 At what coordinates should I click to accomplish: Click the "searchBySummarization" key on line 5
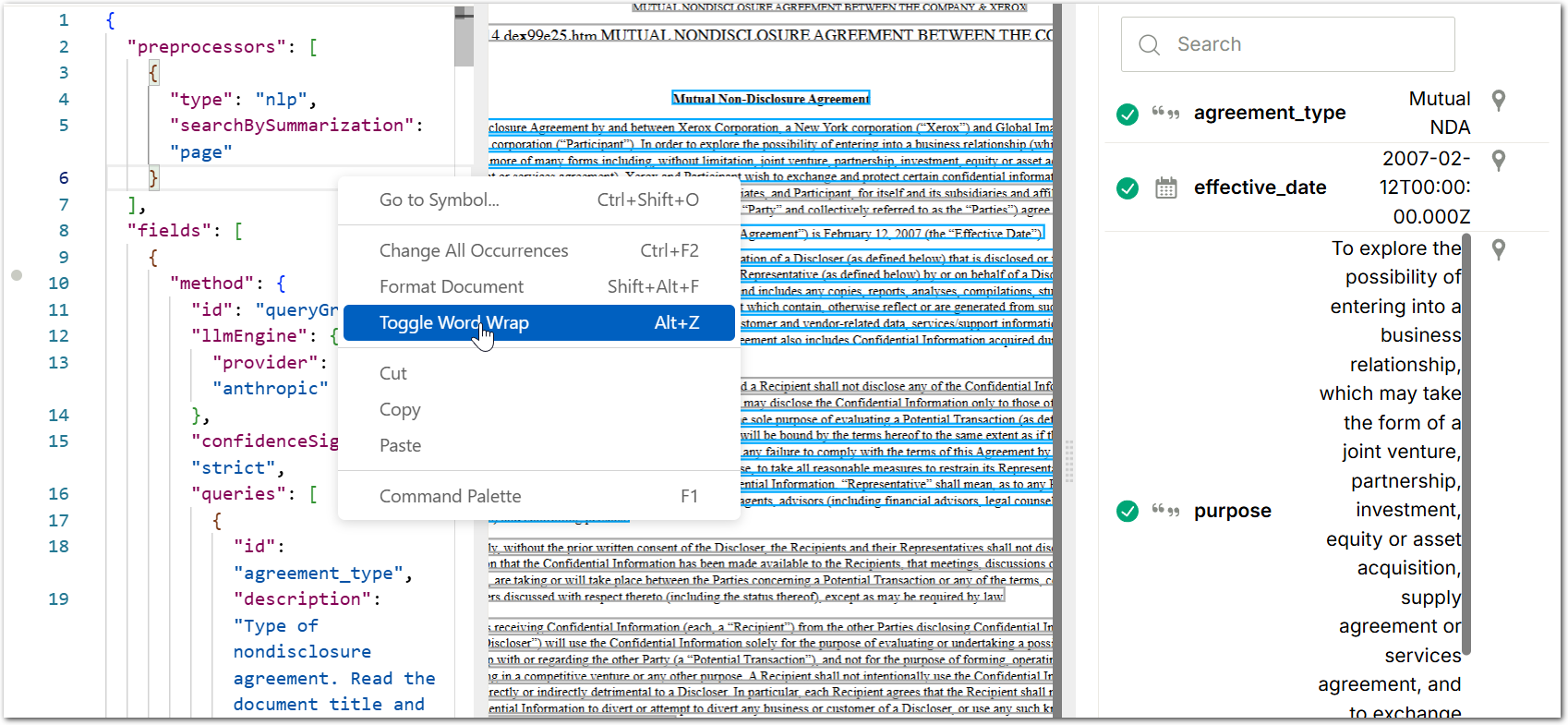pyautogui.click(x=292, y=126)
